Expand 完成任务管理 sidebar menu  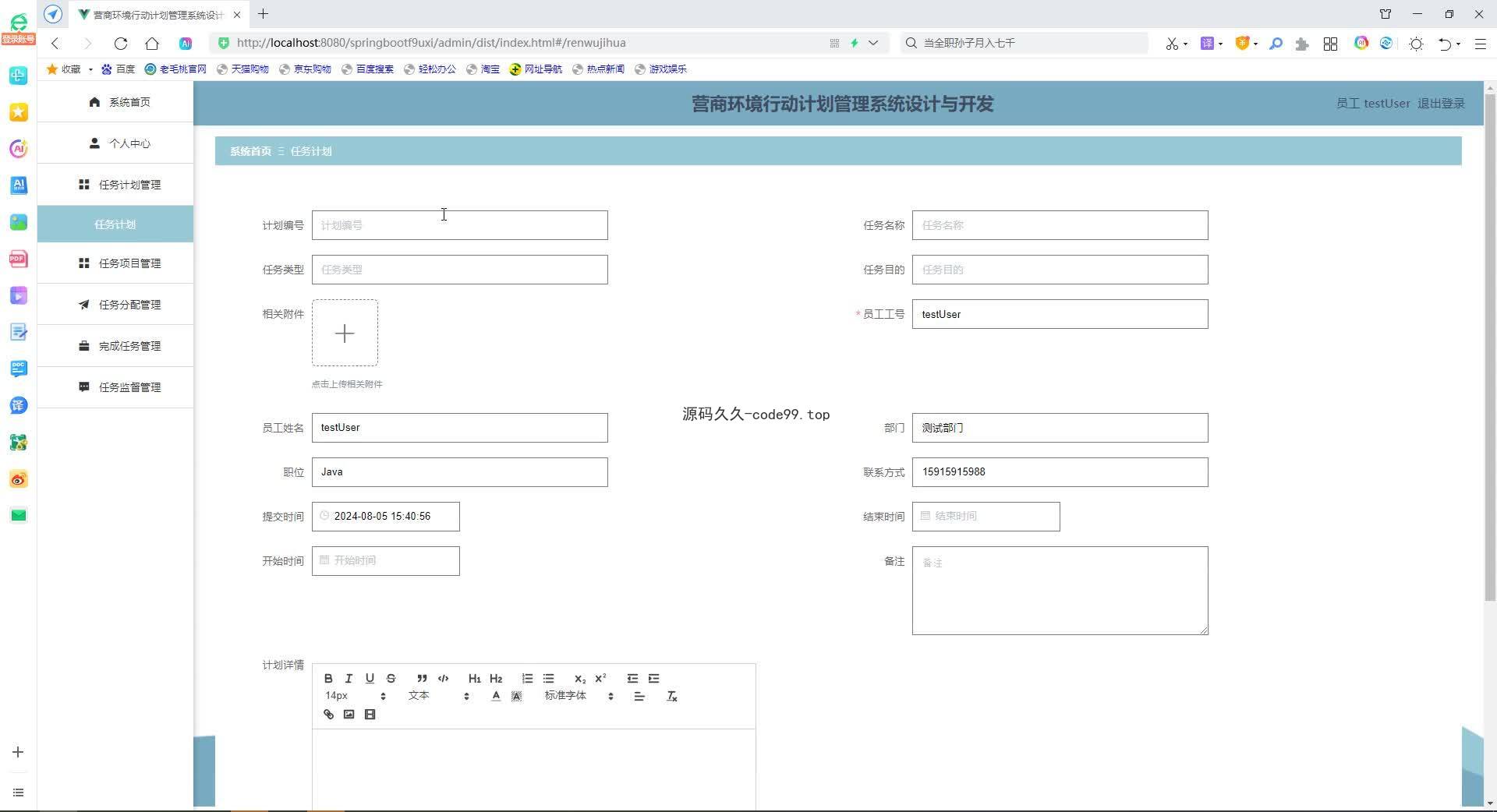(x=115, y=346)
